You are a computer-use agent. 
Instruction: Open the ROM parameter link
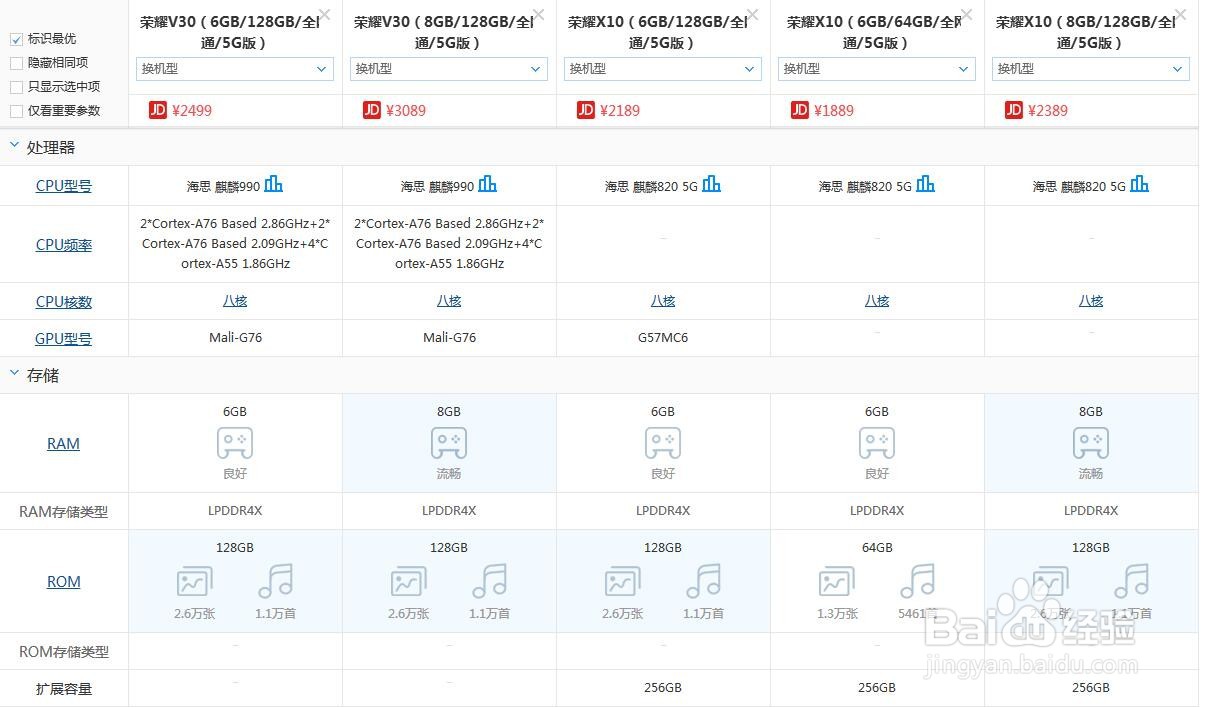coord(63,582)
